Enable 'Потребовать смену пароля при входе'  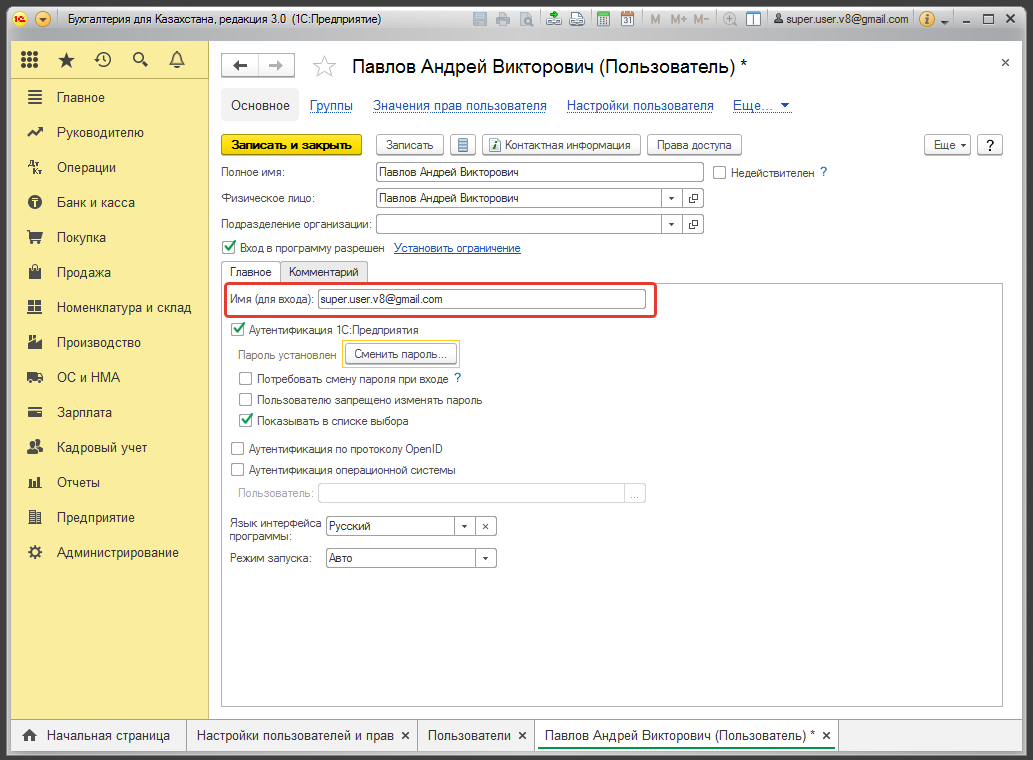pyautogui.click(x=246, y=379)
